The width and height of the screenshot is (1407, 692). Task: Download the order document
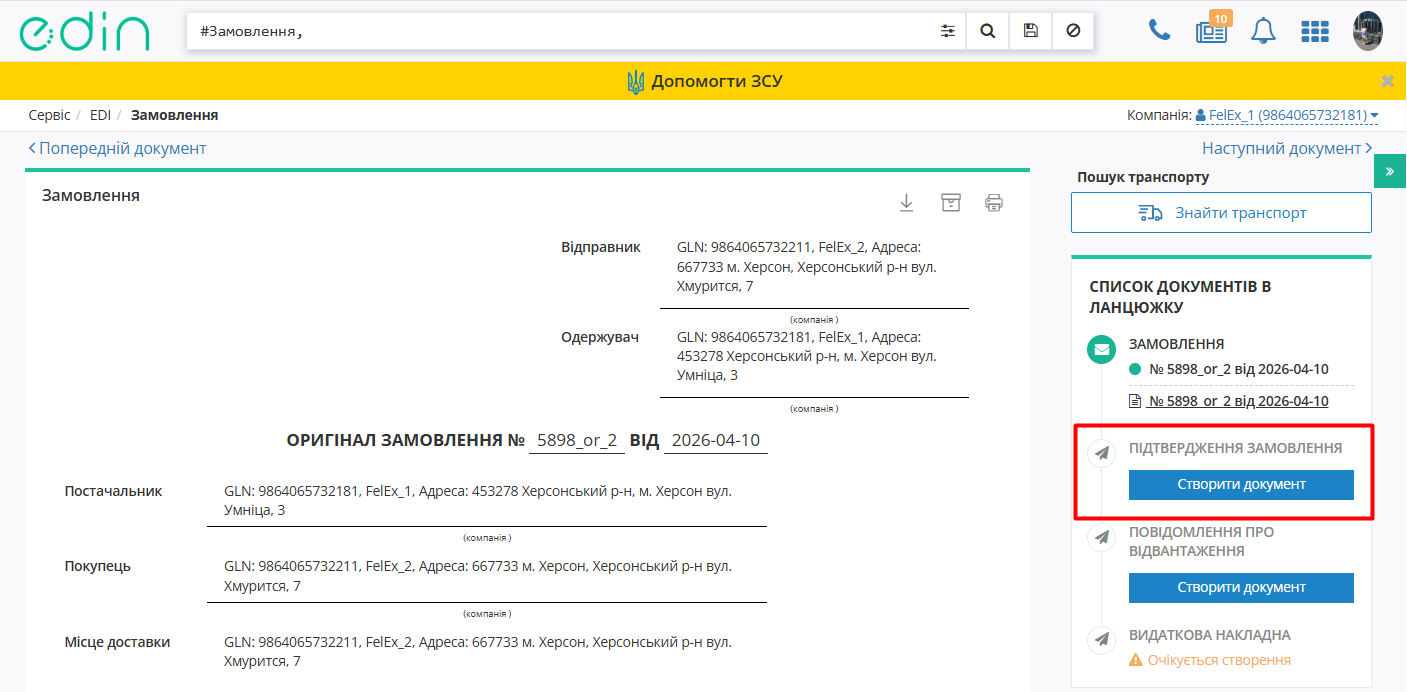pyautogui.click(x=906, y=203)
